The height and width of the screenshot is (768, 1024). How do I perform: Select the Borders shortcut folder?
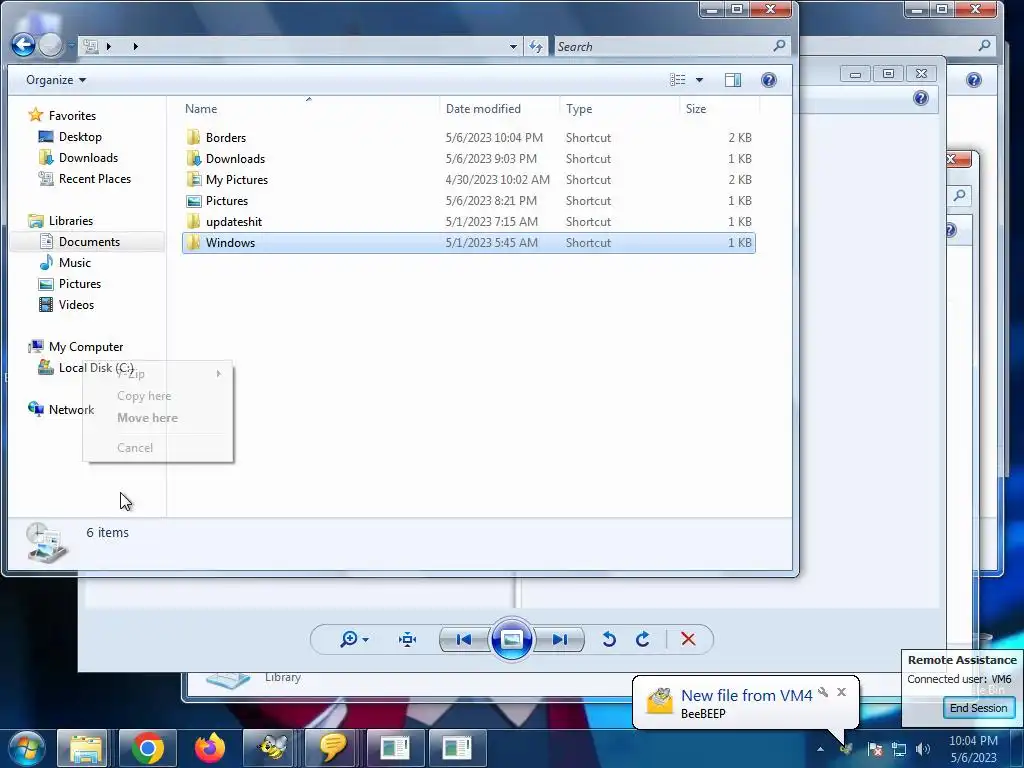tap(468, 138)
